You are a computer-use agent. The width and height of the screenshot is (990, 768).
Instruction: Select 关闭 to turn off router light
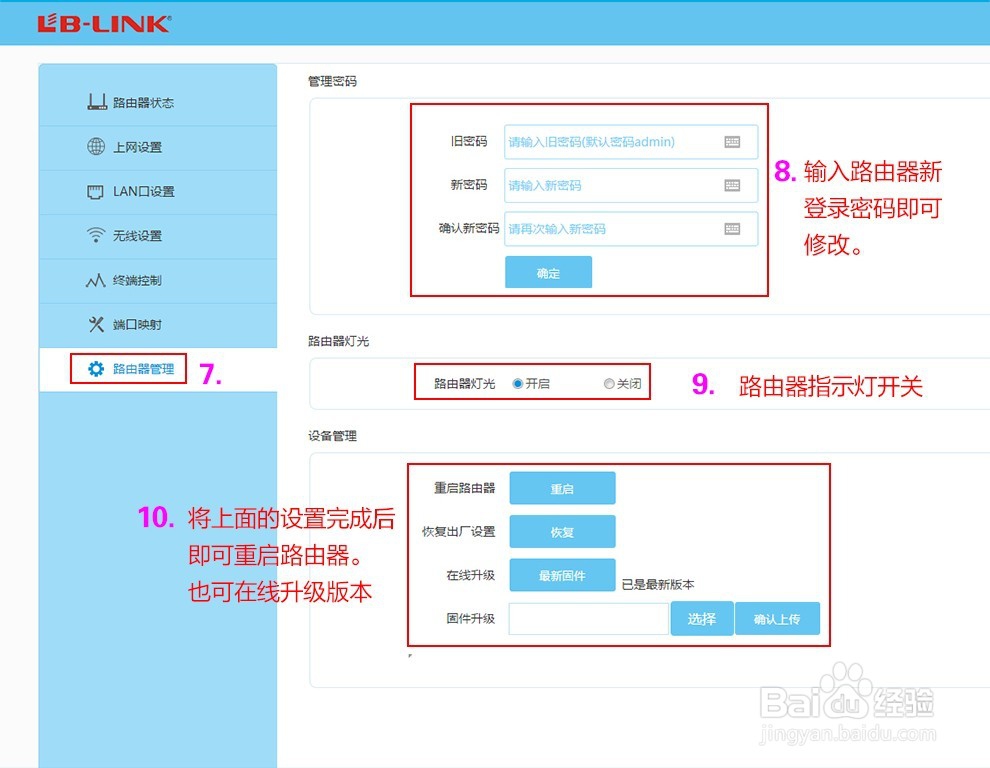(x=609, y=383)
